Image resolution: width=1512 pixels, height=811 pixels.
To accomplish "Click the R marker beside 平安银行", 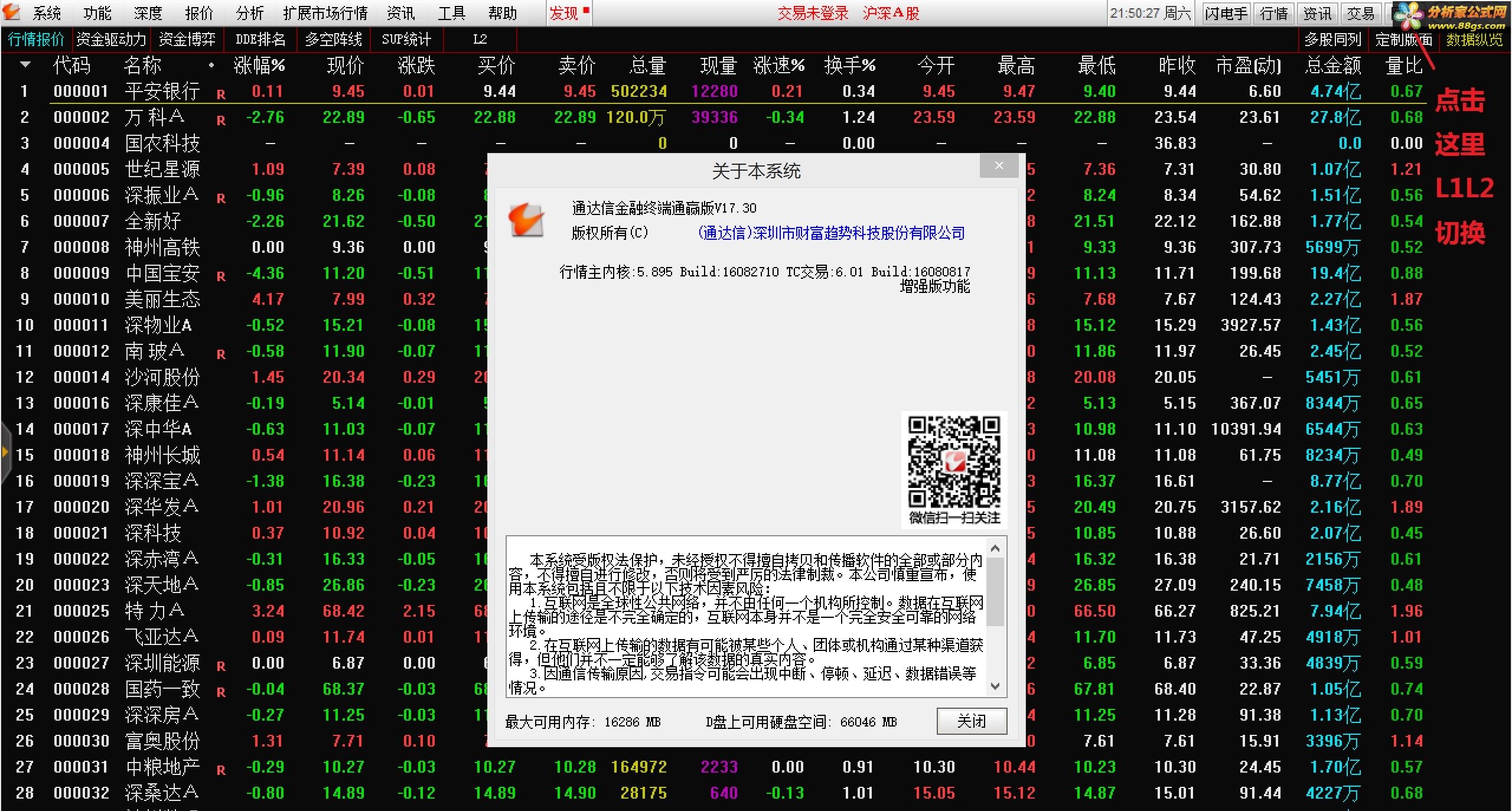I will coord(221,94).
